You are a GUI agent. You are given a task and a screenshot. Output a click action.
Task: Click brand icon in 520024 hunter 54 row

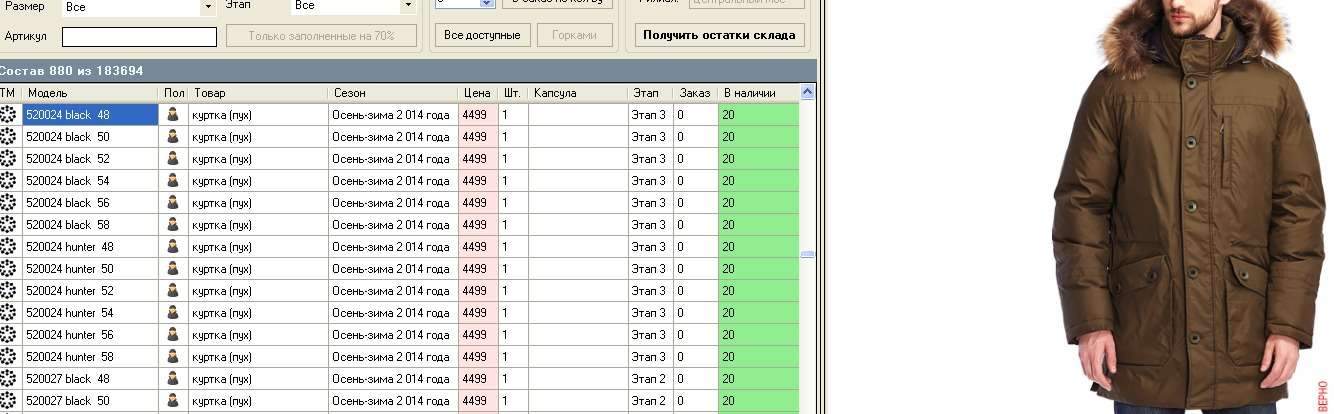coord(8,313)
